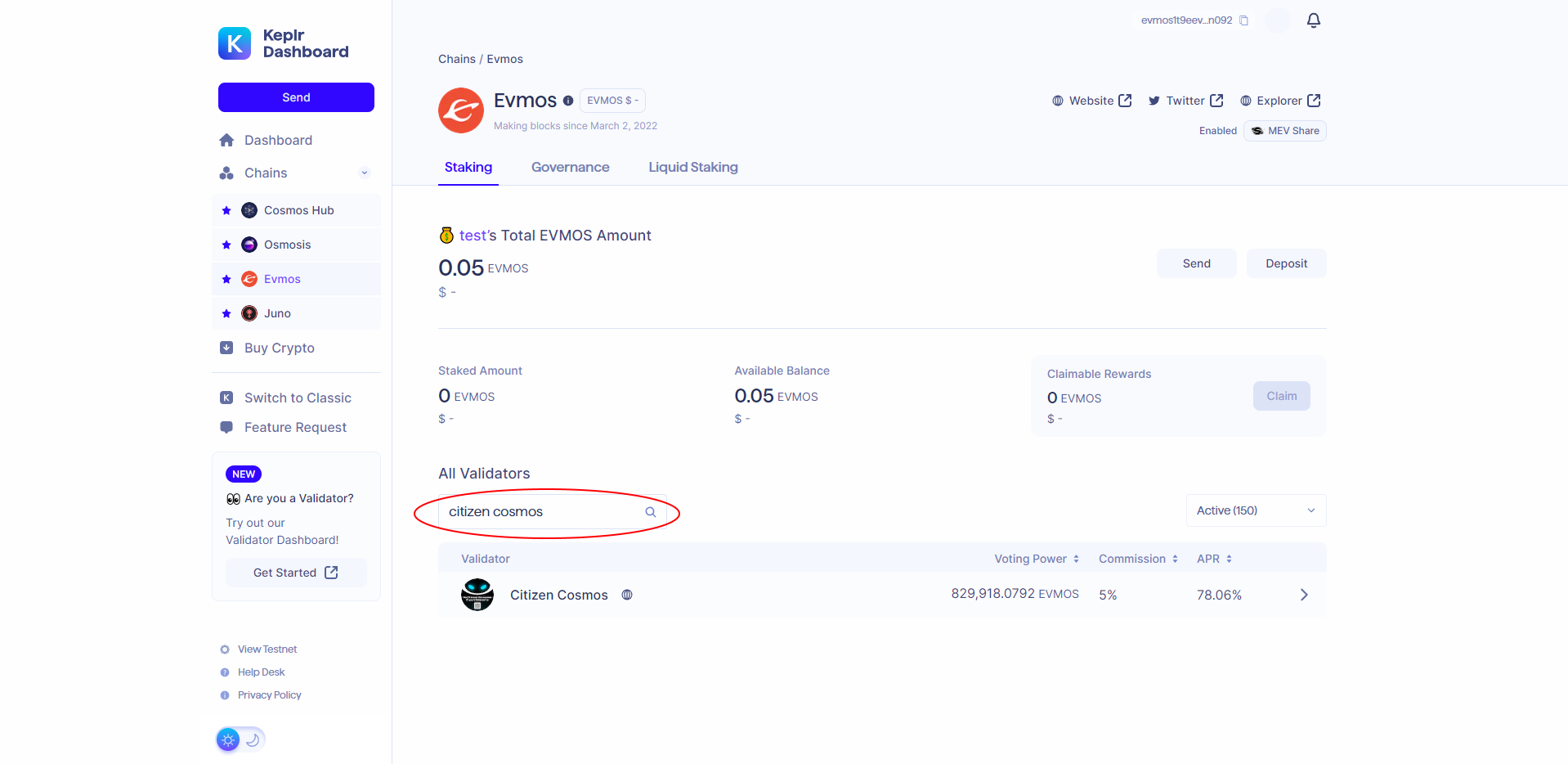
Task: Select the Citizen Cosmos validator name
Action: coord(559,595)
